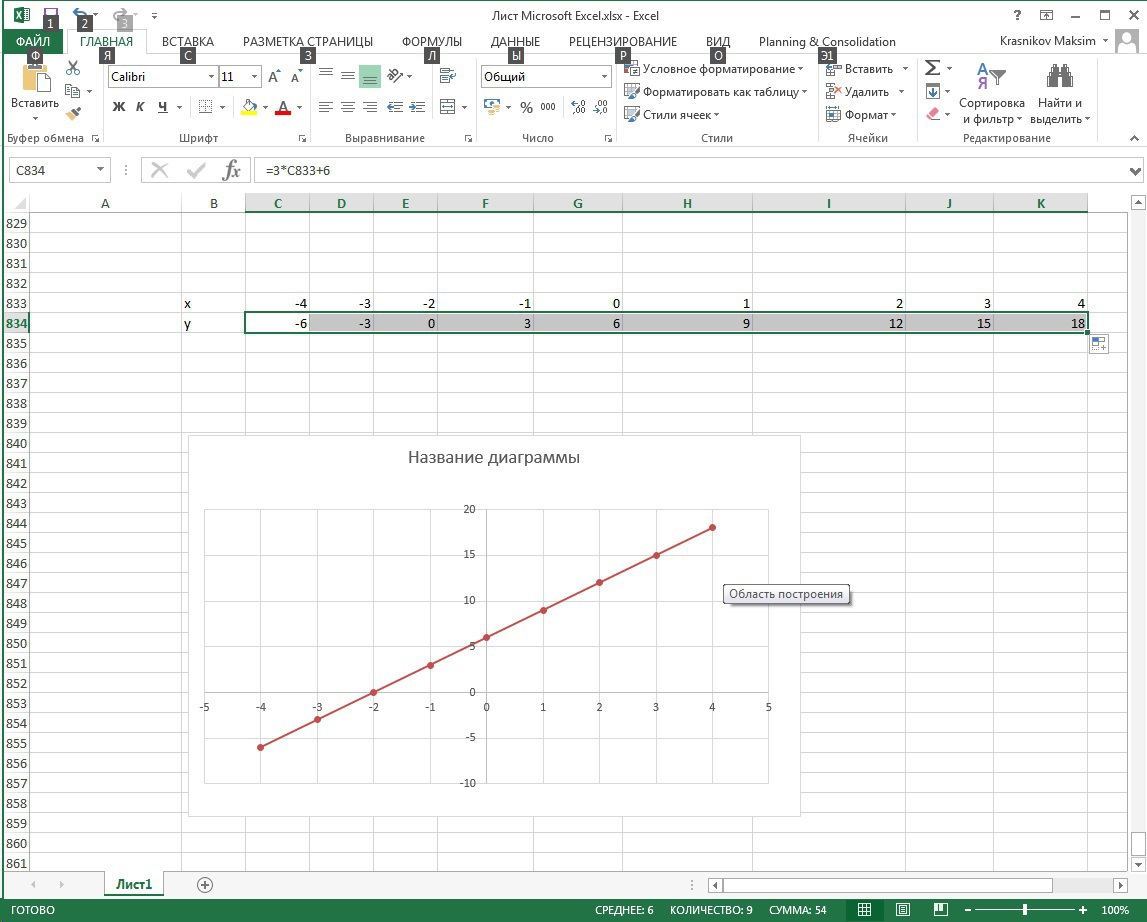Expand the Общий number format dropdown

[x=604, y=77]
